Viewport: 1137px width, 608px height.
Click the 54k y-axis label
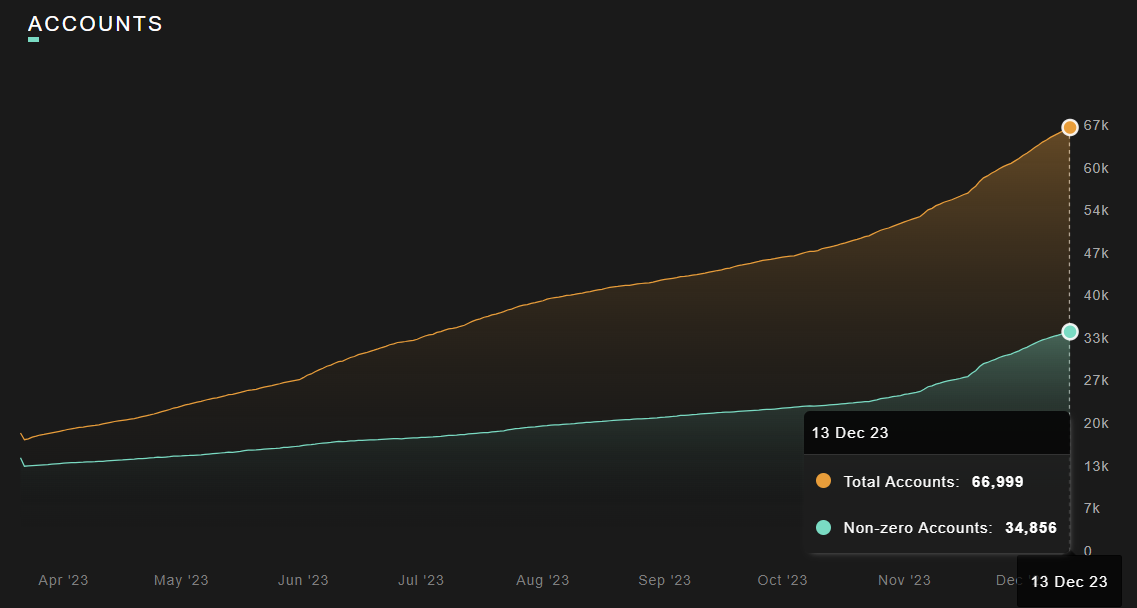[1096, 210]
